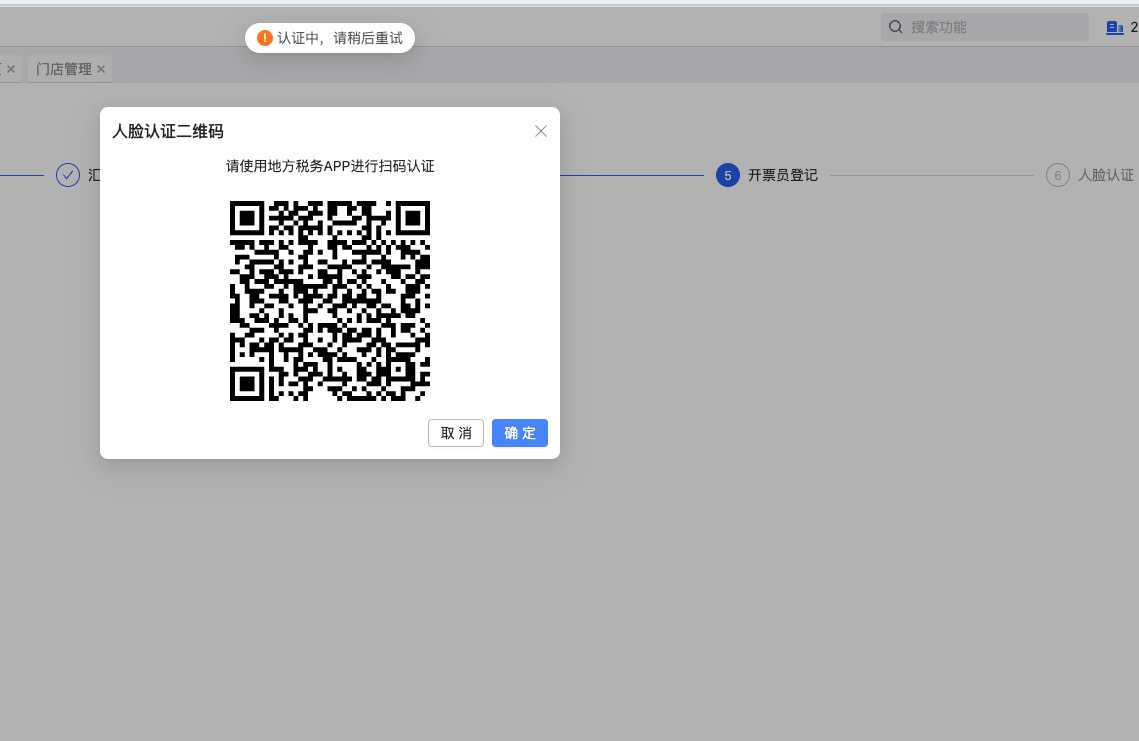Close the 门店管理 tab

pyautogui.click(x=101, y=69)
